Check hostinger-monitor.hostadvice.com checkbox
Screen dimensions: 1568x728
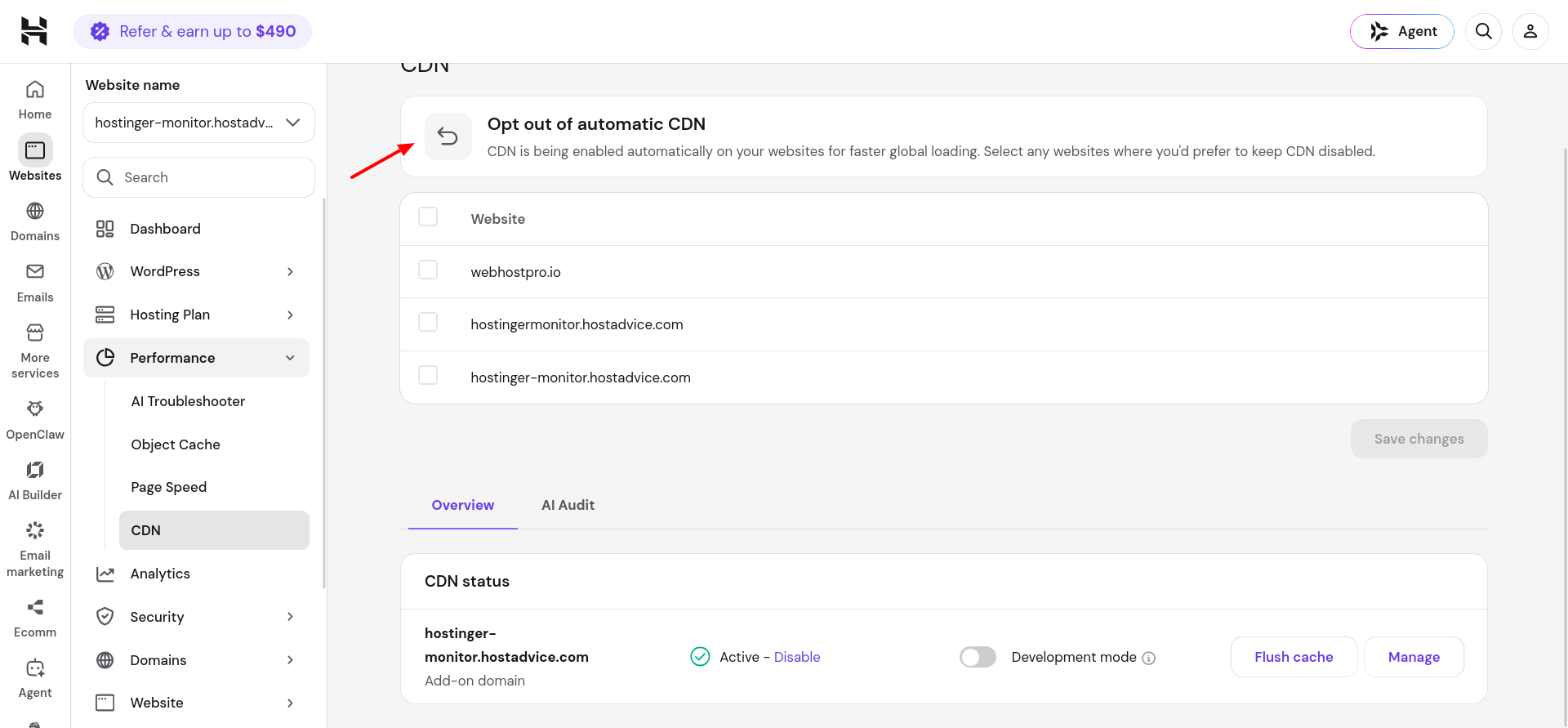[428, 375]
